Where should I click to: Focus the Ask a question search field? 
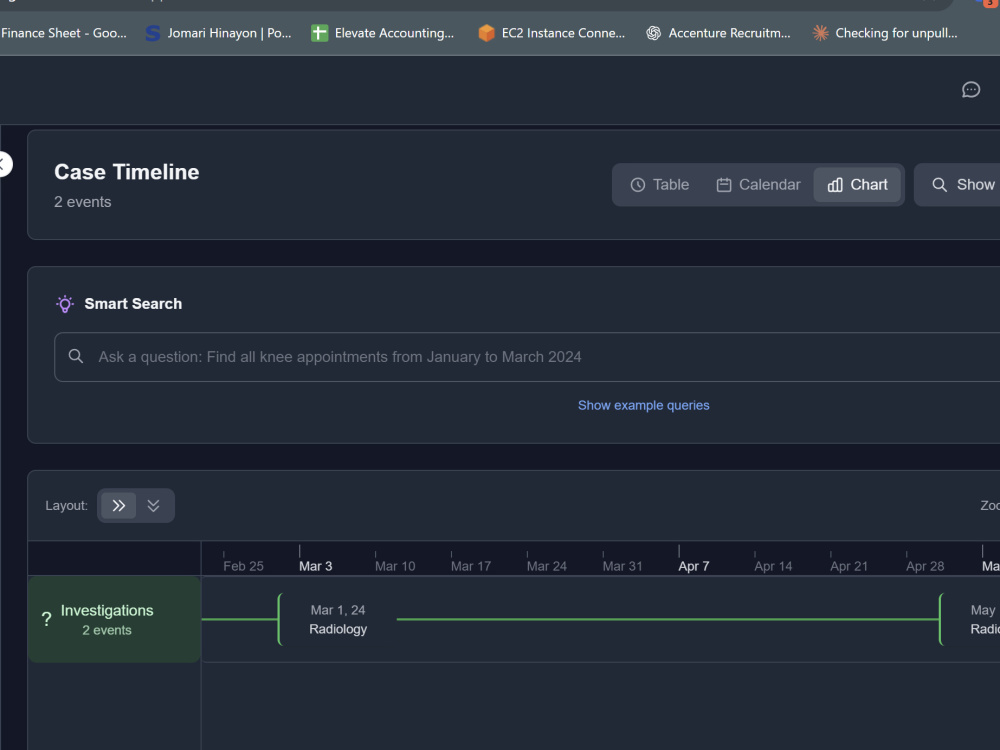pos(527,357)
